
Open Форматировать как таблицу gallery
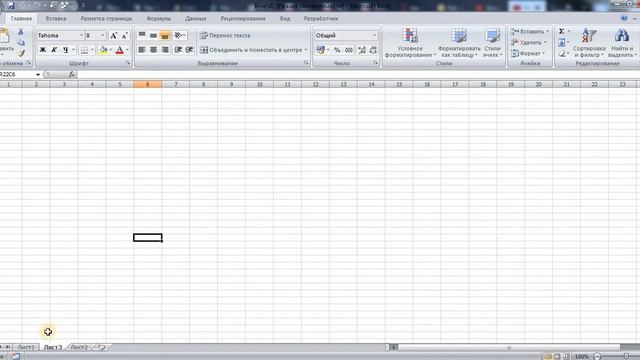coord(459,43)
